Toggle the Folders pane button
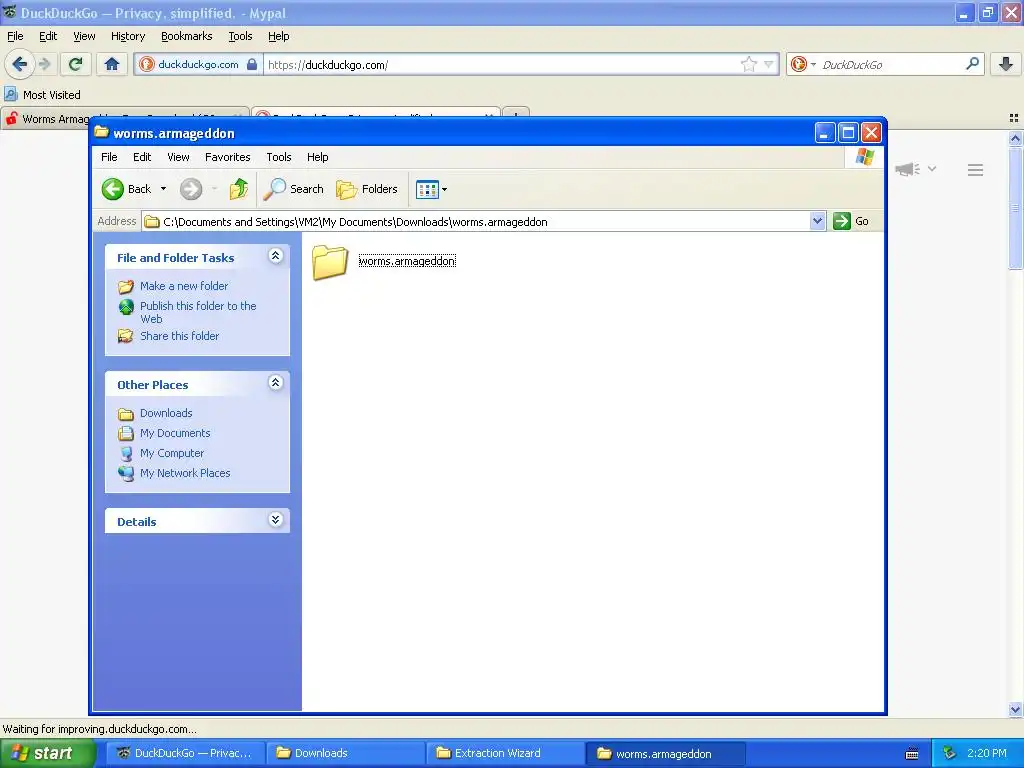The width and height of the screenshot is (1024, 768). (367, 189)
